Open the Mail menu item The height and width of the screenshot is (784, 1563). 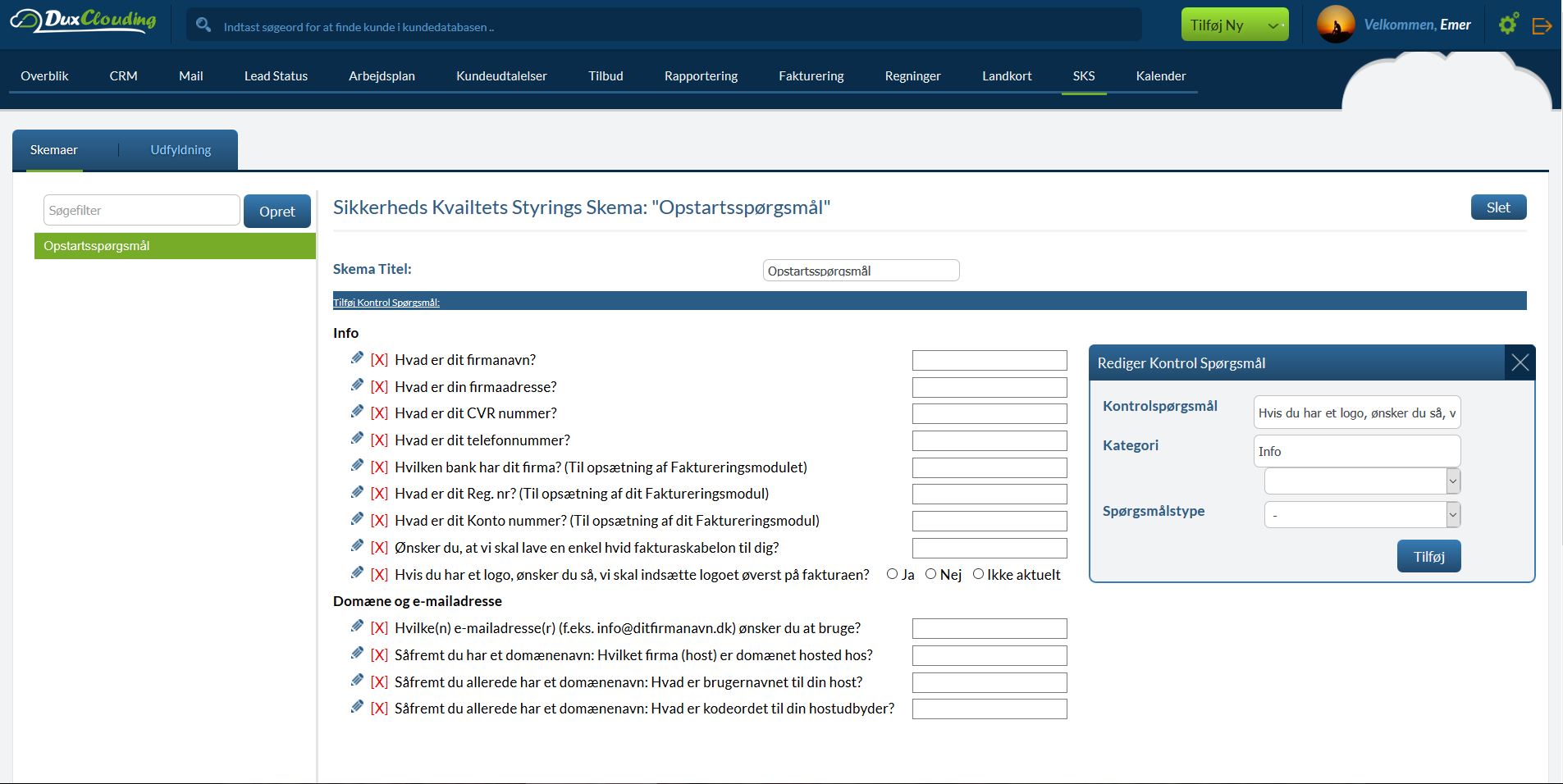click(191, 75)
